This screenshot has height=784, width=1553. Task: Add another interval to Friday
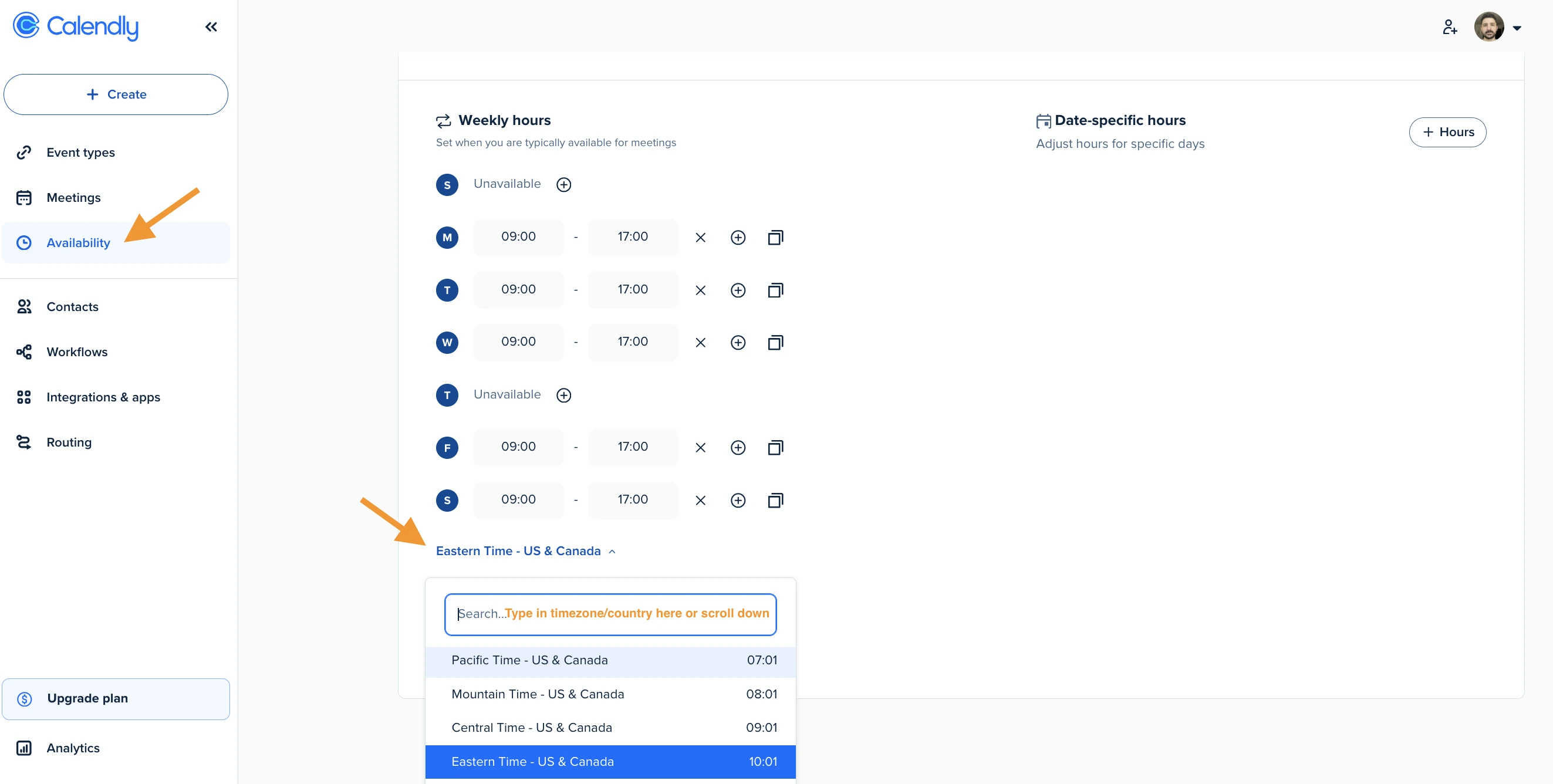738,448
